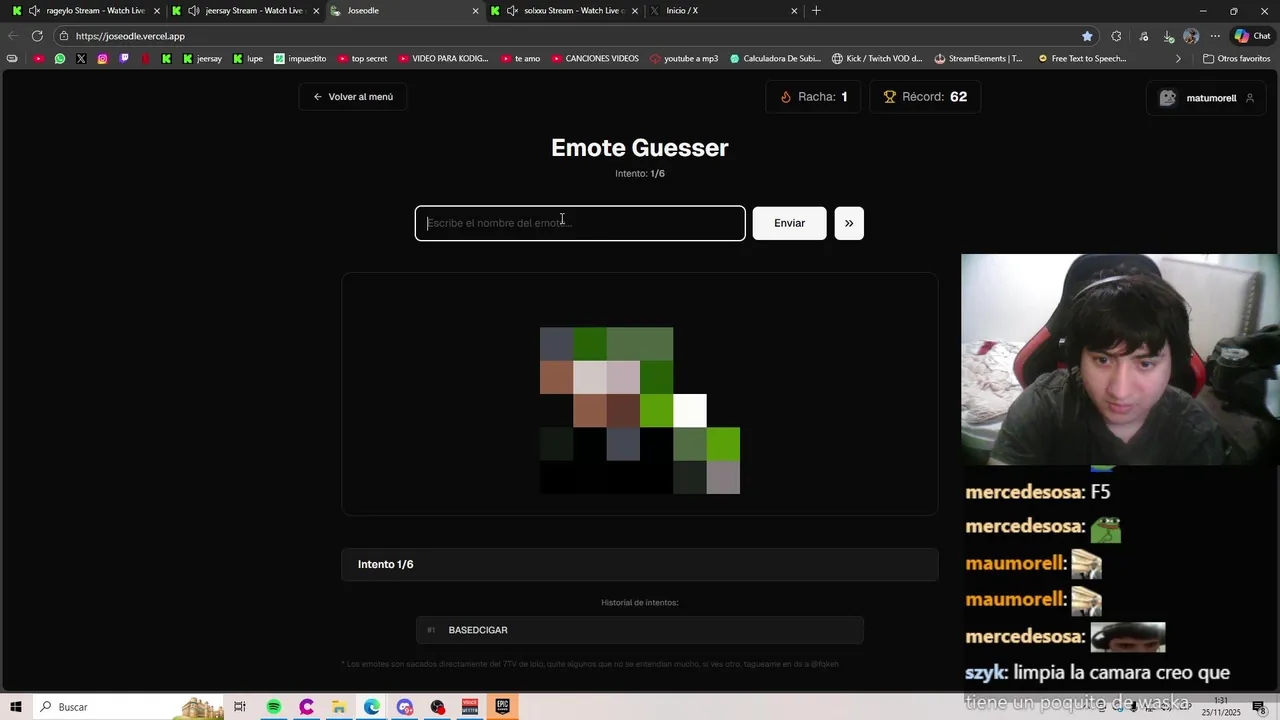This screenshot has width=1280, height=720.
Task: Mute icon on soixxu Stream tab
Action: coord(513,11)
